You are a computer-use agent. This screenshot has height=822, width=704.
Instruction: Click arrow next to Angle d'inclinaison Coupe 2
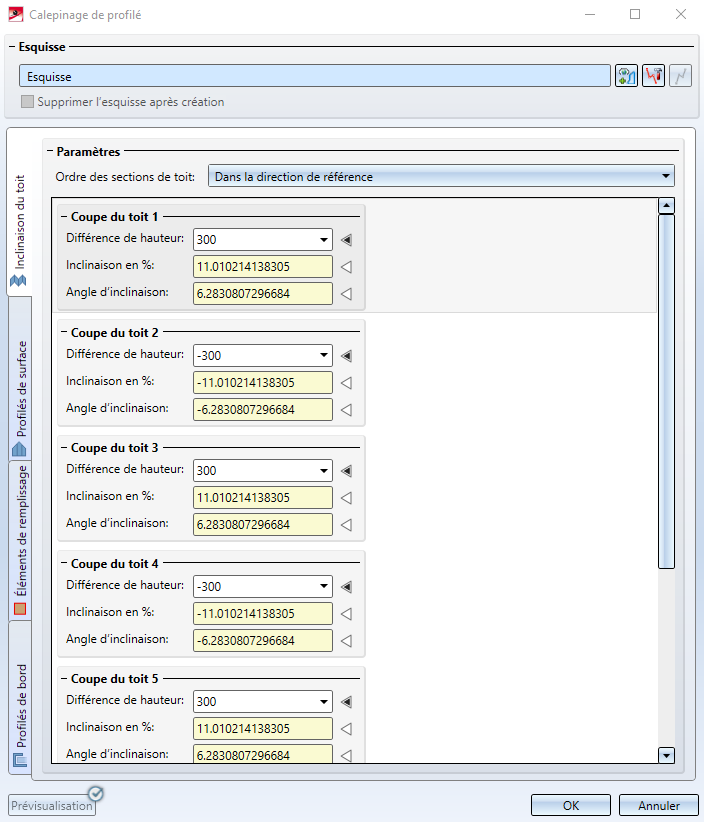(346, 409)
